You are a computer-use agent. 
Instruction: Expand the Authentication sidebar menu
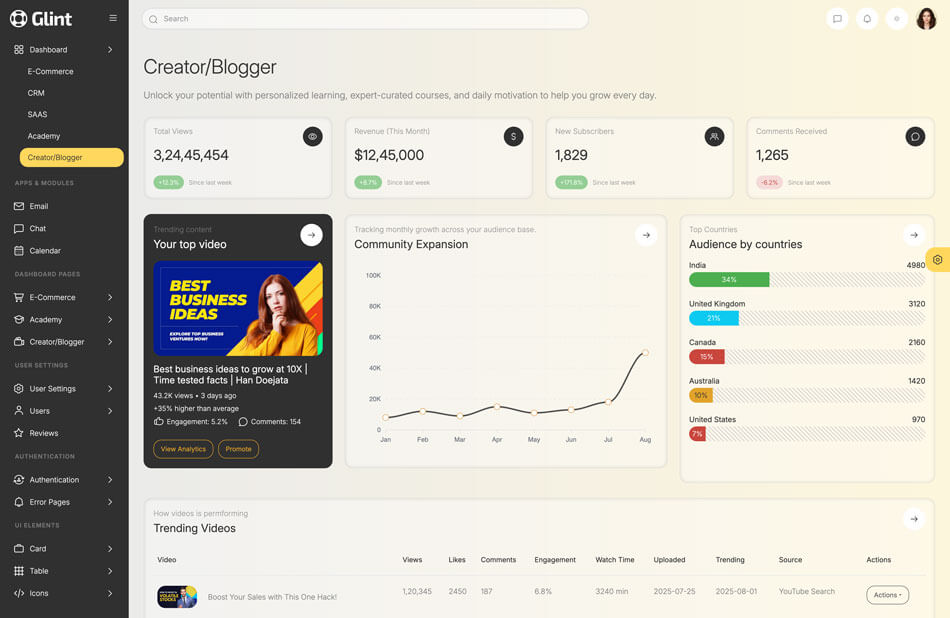point(64,480)
